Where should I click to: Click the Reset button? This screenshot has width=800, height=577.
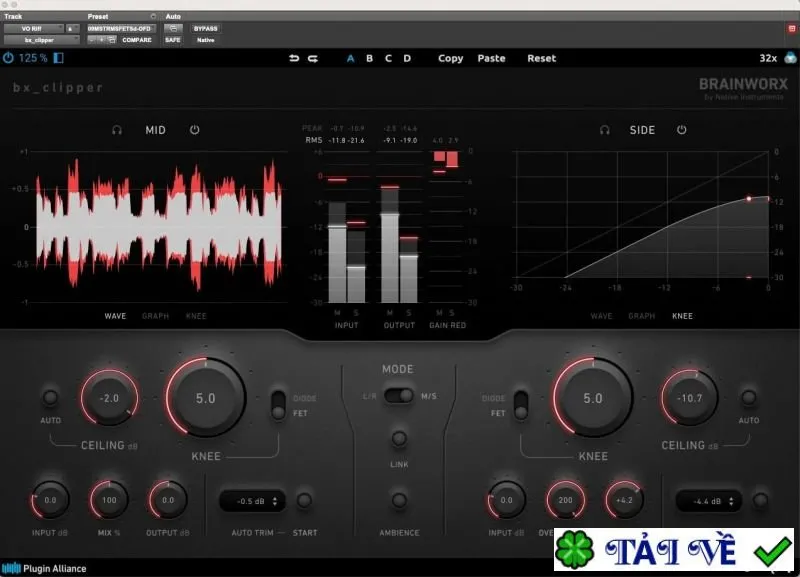tap(542, 59)
